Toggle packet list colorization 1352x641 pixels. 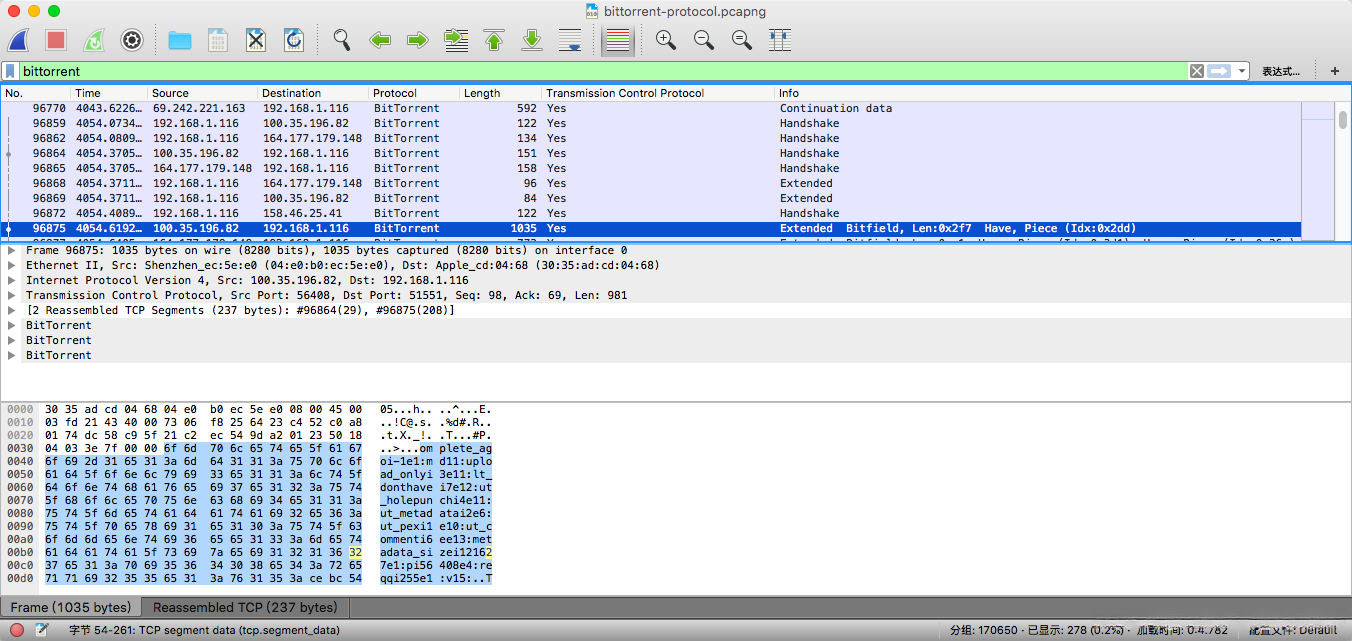point(618,40)
